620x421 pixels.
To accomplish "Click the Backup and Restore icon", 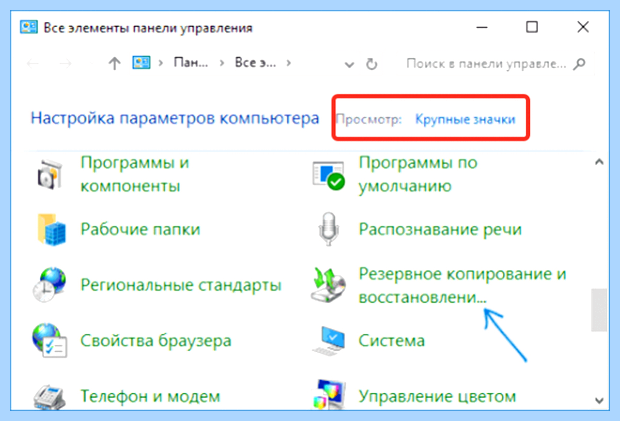I will (328, 285).
